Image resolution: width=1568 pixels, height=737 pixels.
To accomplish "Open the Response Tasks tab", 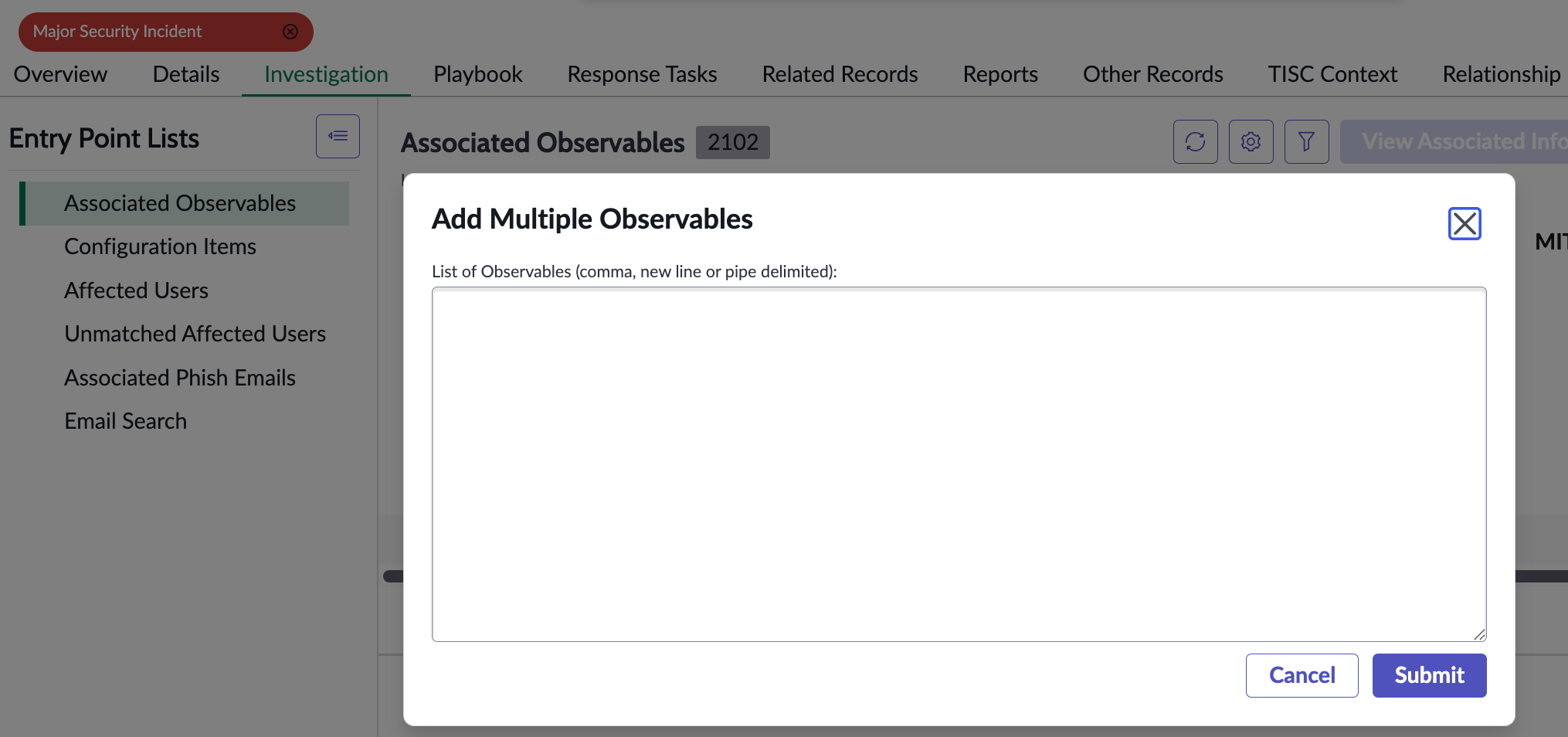I will coord(642,74).
